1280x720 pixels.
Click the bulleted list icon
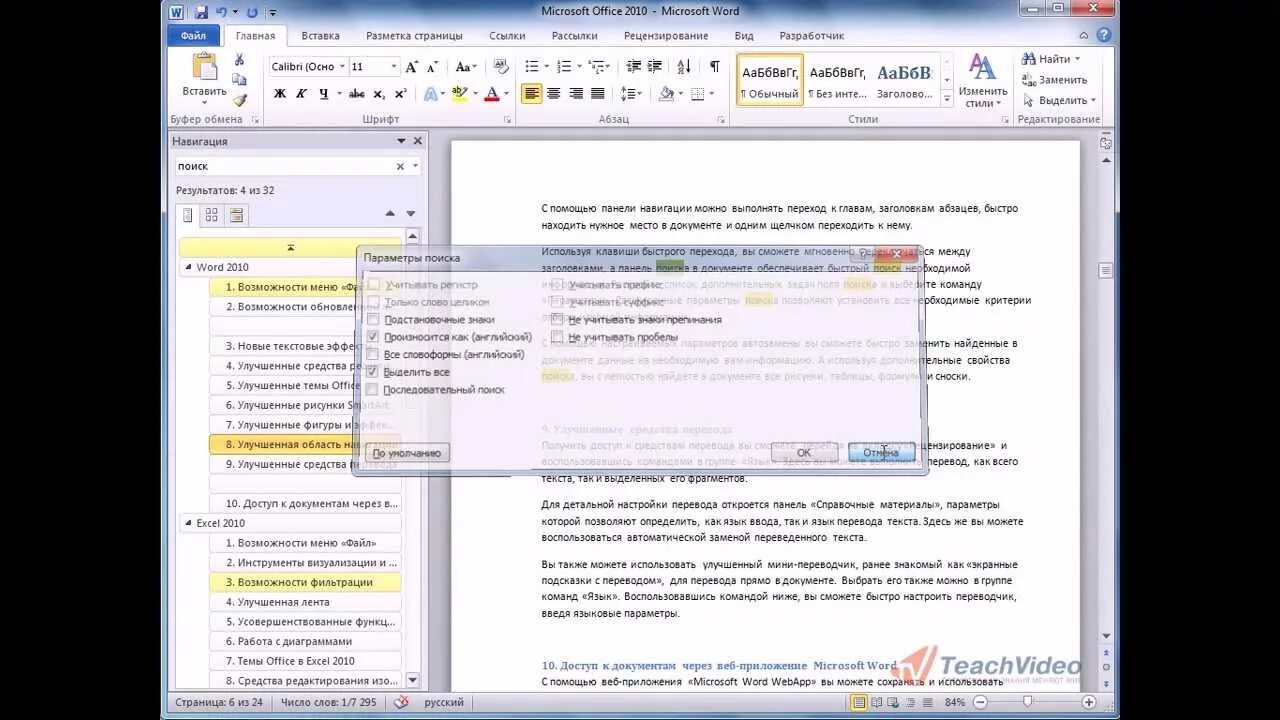[531, 67]
